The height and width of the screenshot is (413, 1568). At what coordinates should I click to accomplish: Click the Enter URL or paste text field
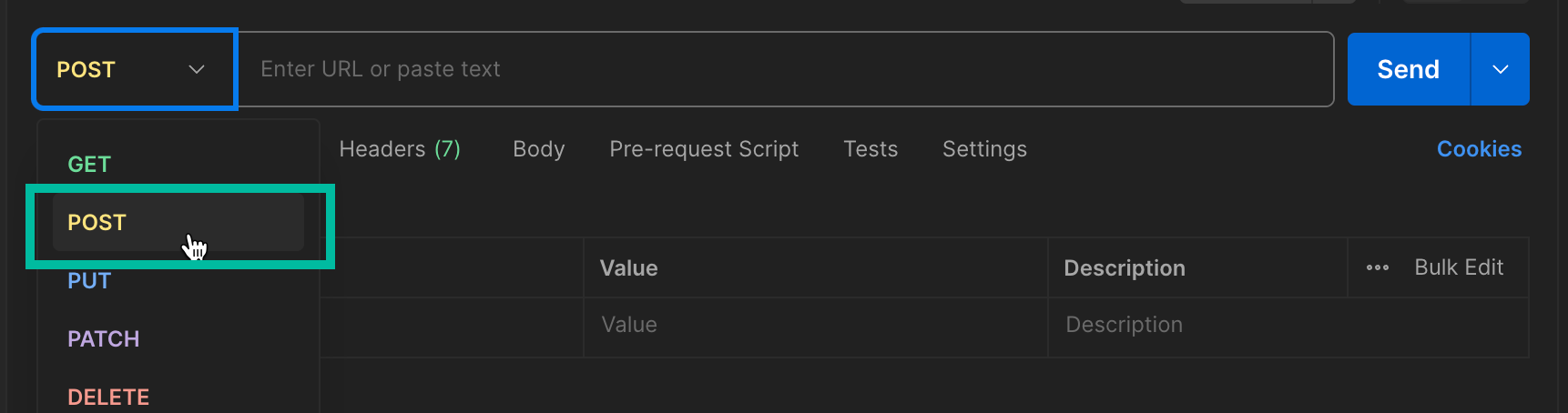point(786,69)
